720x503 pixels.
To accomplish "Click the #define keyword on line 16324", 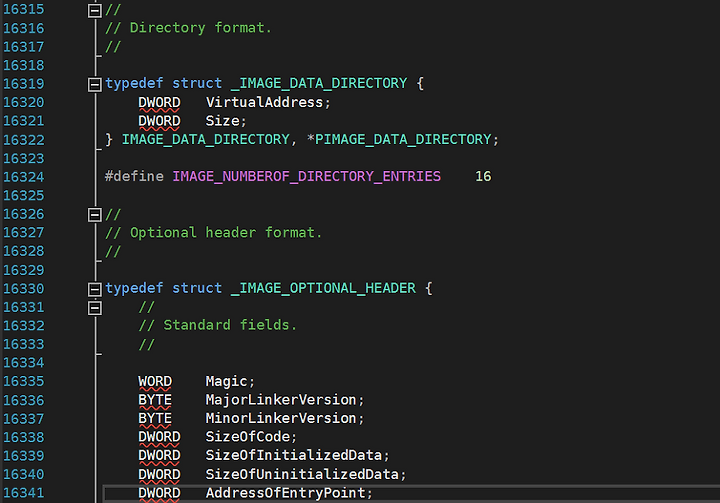I will pos(134,176).
